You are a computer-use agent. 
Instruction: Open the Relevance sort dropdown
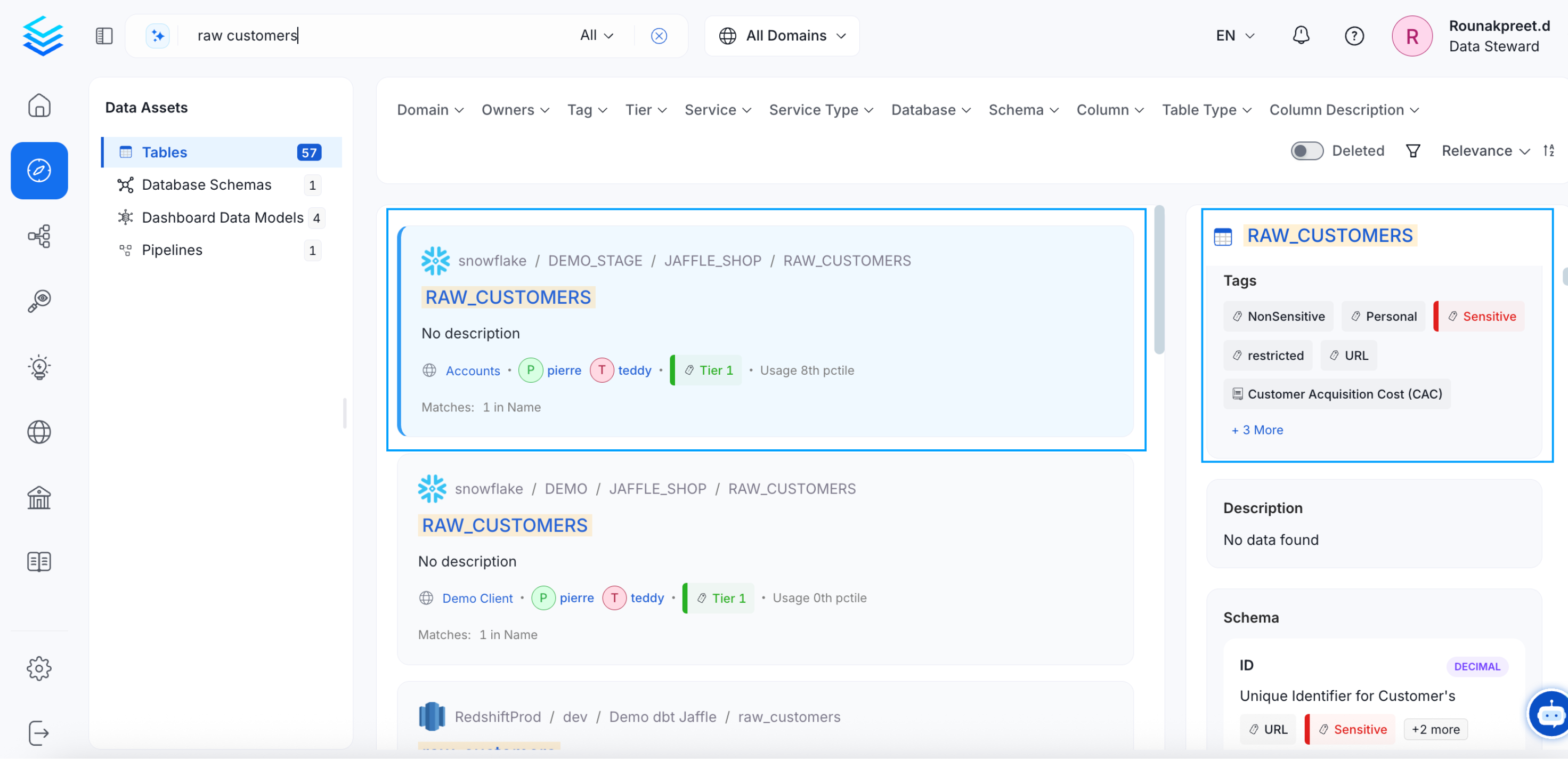pyautogui.click(x=1484, y=150)
